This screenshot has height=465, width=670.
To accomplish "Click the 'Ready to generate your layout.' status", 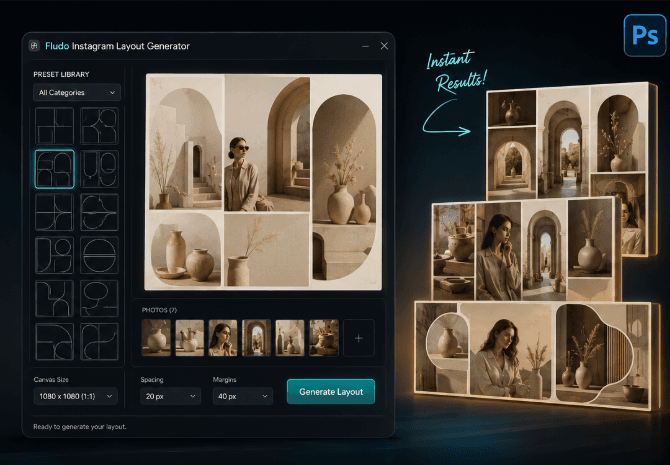I will 80,427.
